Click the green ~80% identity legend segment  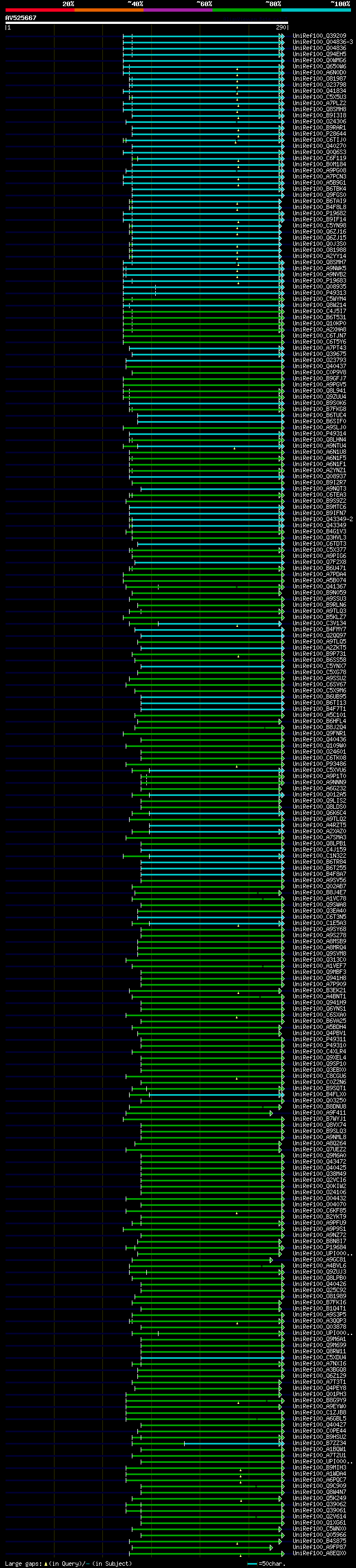tap(247, 10)
